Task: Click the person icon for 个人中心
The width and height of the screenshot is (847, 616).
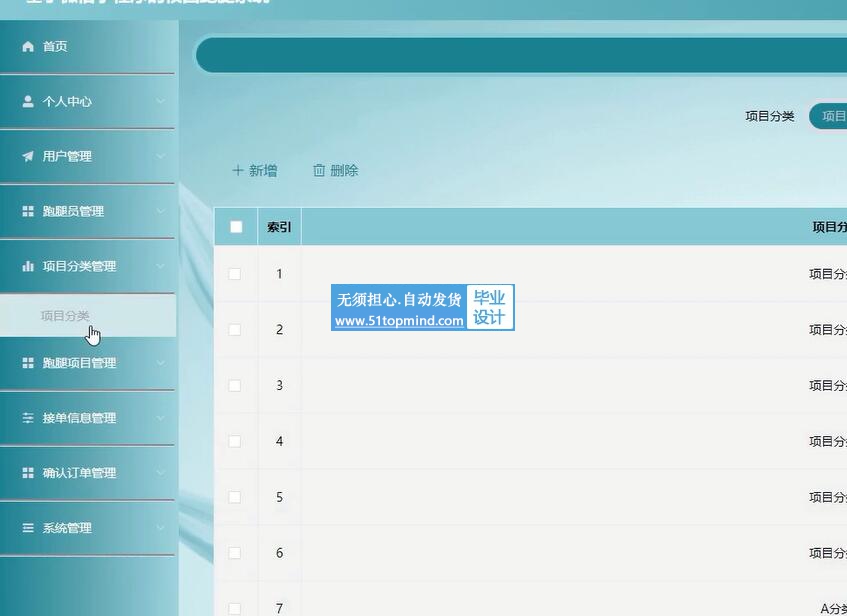Action: [x=28, y=102]
